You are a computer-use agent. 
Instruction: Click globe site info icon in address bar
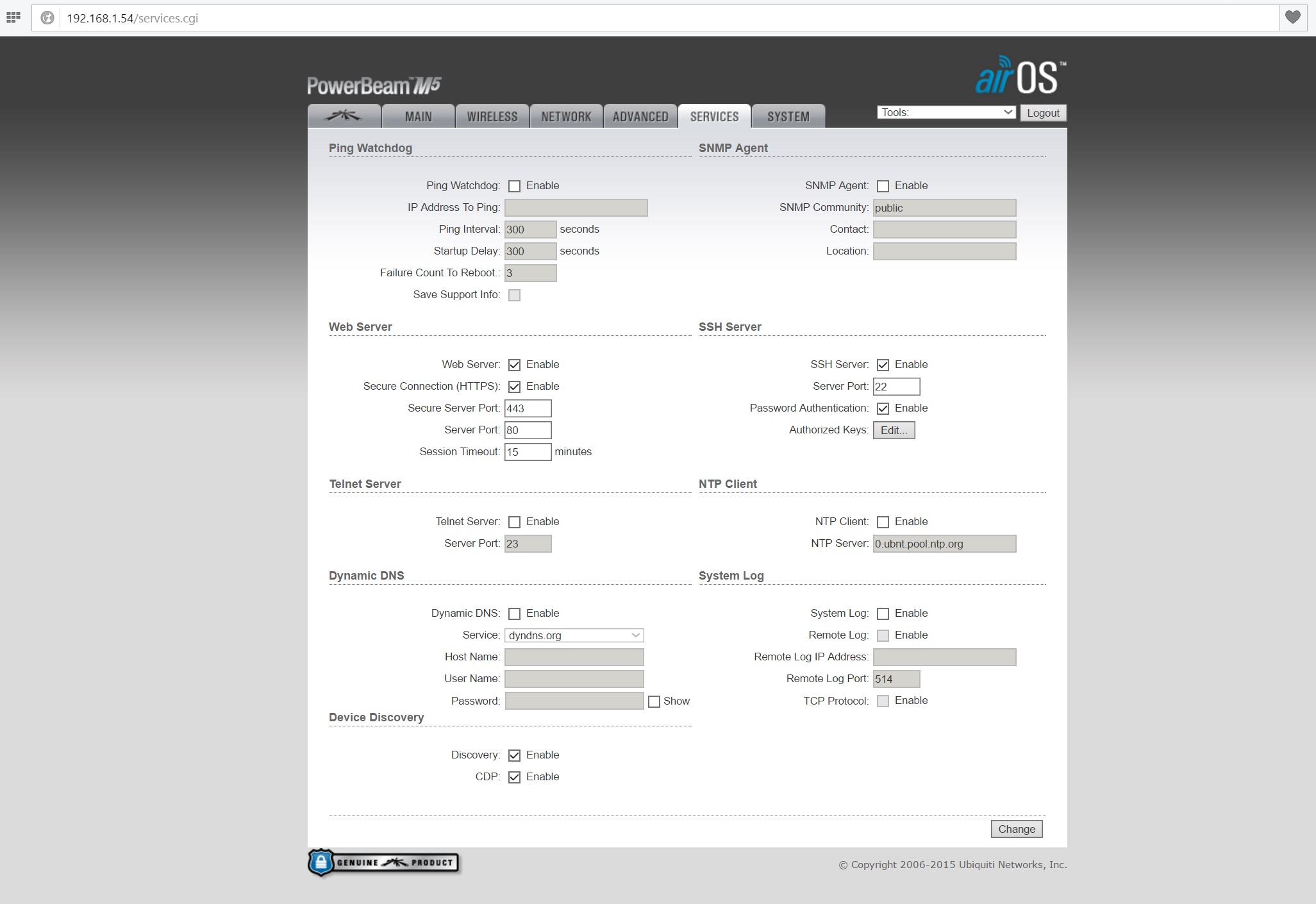47,18
